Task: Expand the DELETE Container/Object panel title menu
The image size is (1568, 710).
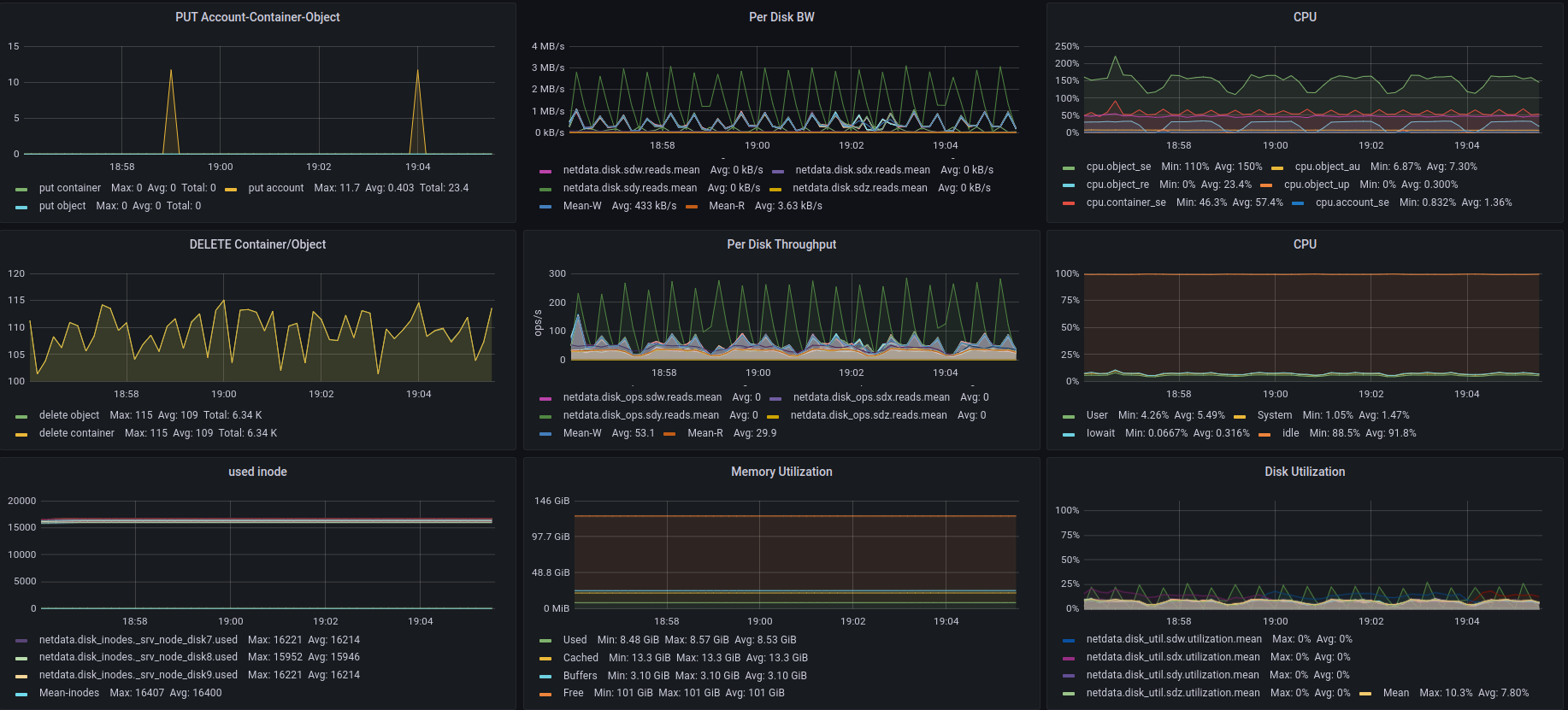Action: pyautogui.click(x=257, y=244)
